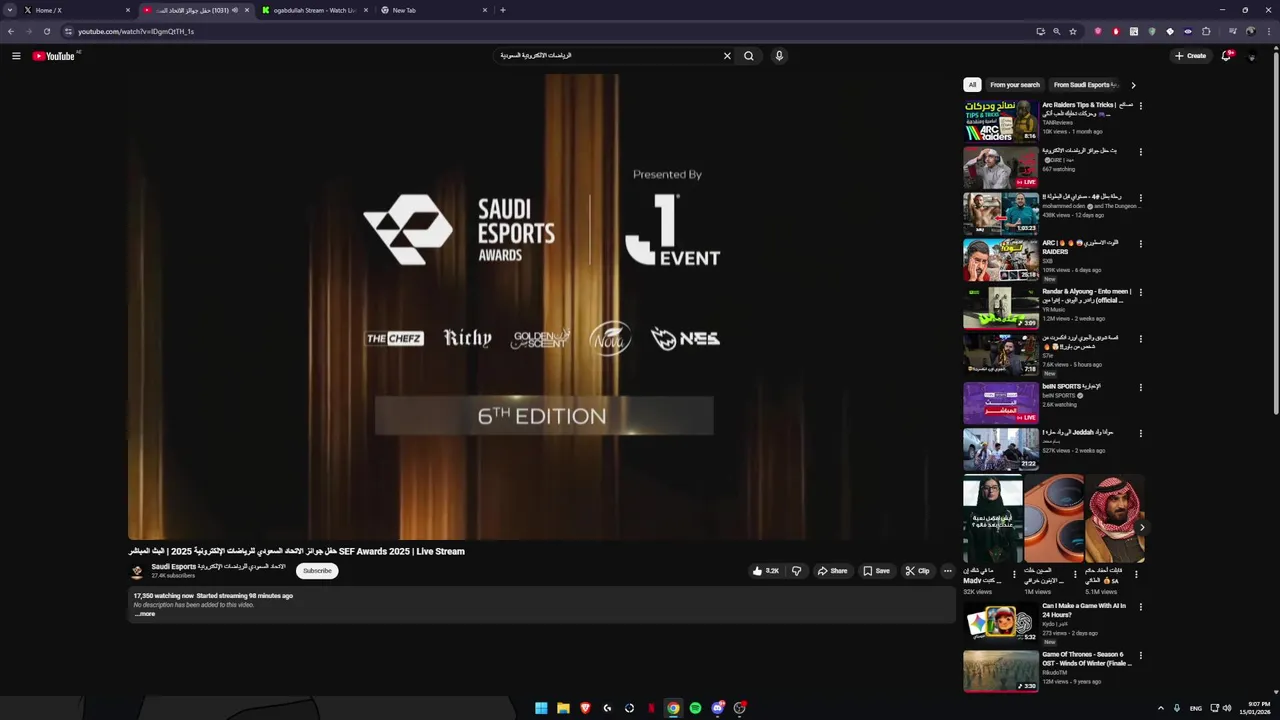Click the magnifier search button
Screen dimensions: 1280x720
[748, 56]
